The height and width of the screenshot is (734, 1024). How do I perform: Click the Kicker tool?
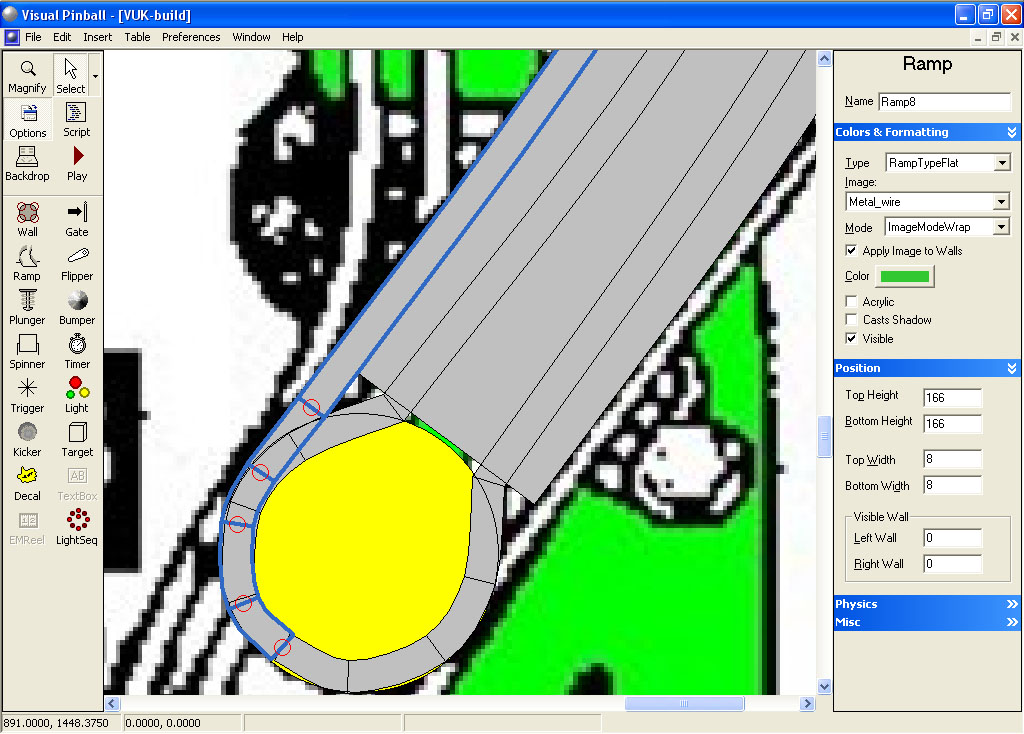pos(27,439)
